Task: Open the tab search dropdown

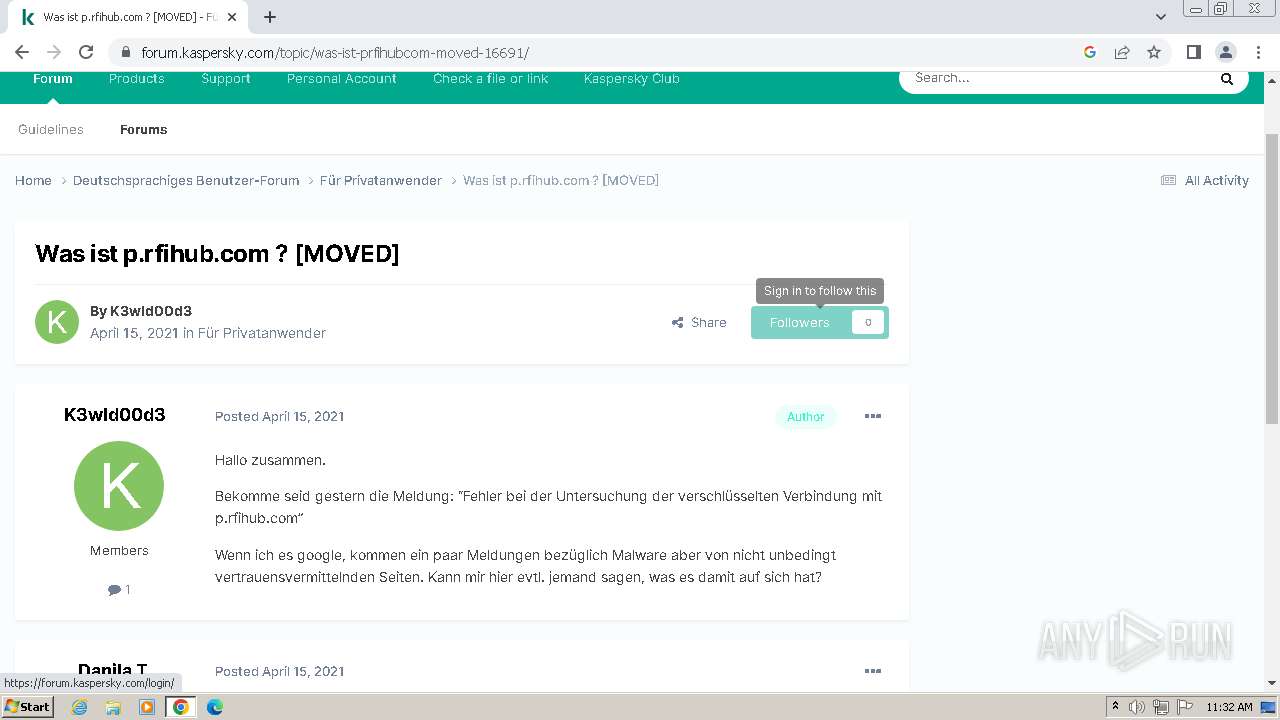Action: click(1161, 17)
